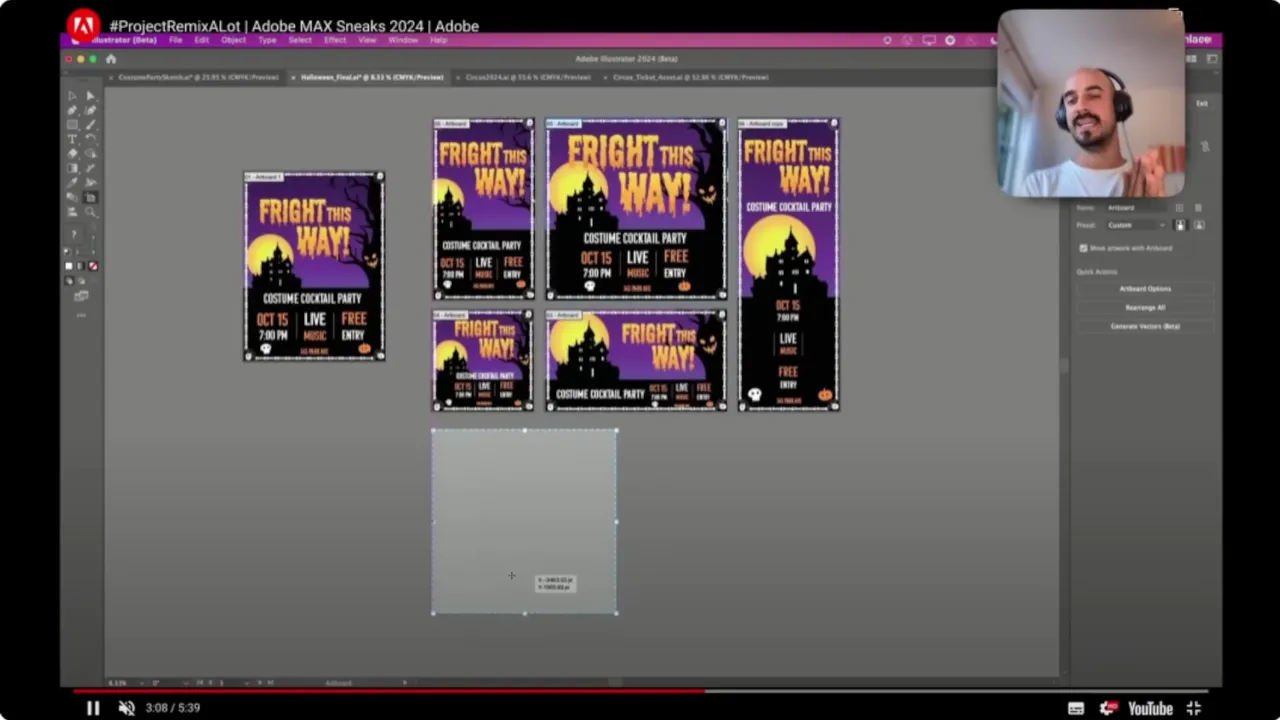Screen dimensions: 1280x720
Task: Pause the video playback
Action: coord(92,708)
